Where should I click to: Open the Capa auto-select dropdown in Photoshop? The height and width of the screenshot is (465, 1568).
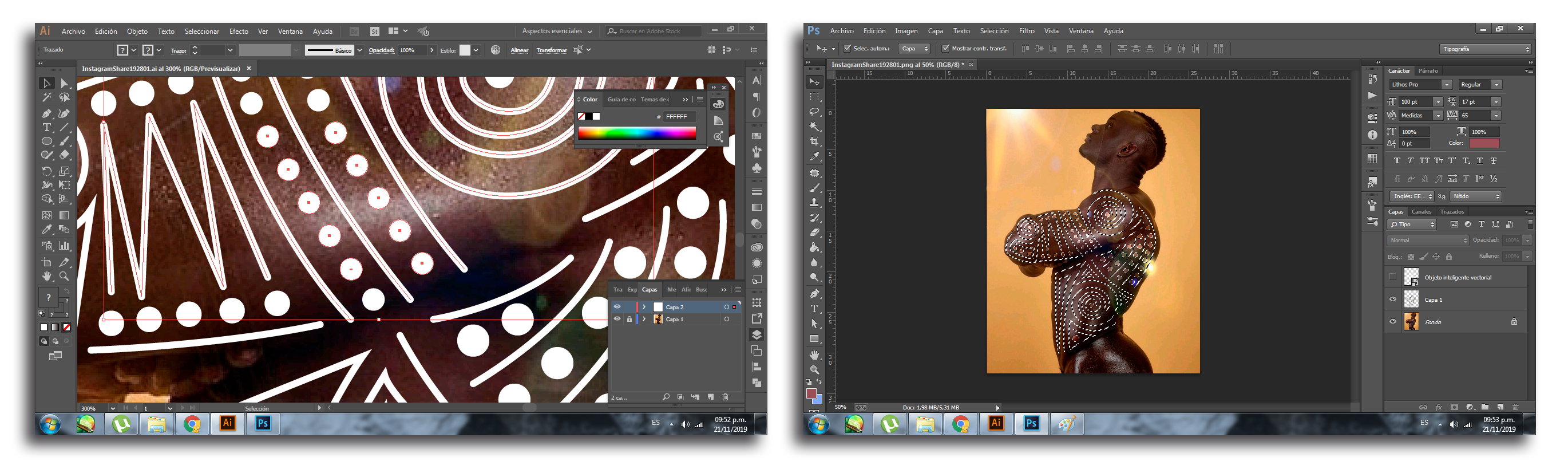click(914, 49)
